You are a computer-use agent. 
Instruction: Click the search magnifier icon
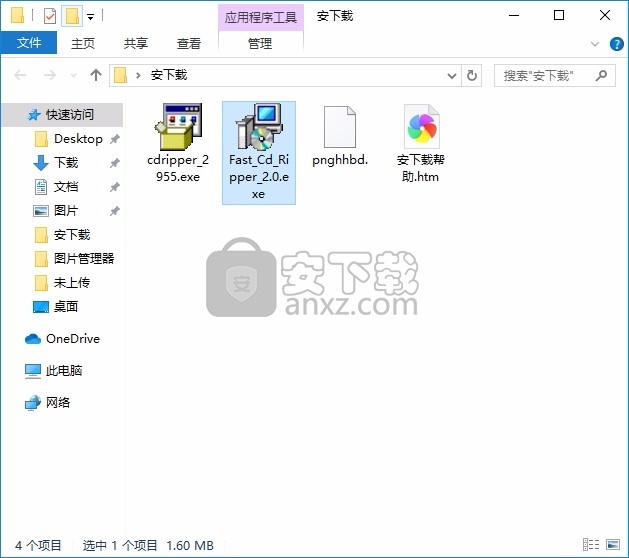(601, 75)
